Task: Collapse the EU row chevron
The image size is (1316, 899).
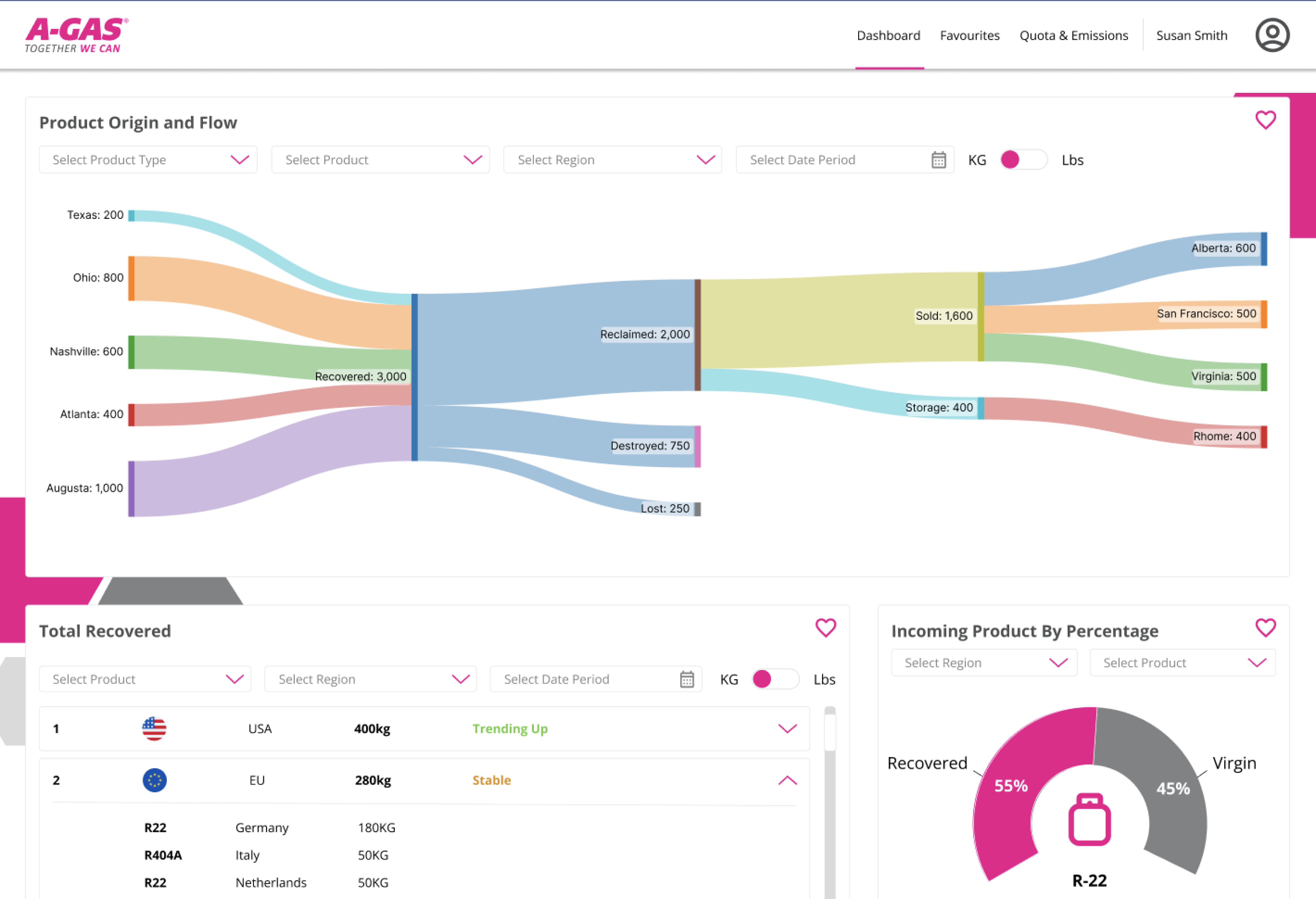Action: (x=787, y=780)
